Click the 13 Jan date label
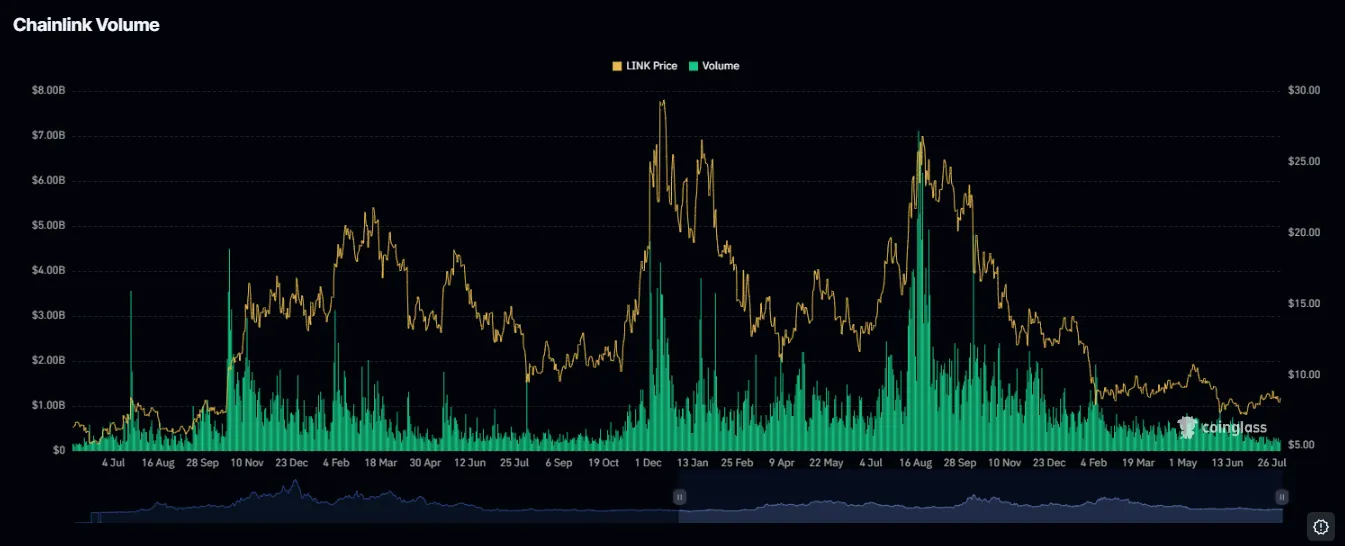 pyautogui.click(x=692, y=464)
